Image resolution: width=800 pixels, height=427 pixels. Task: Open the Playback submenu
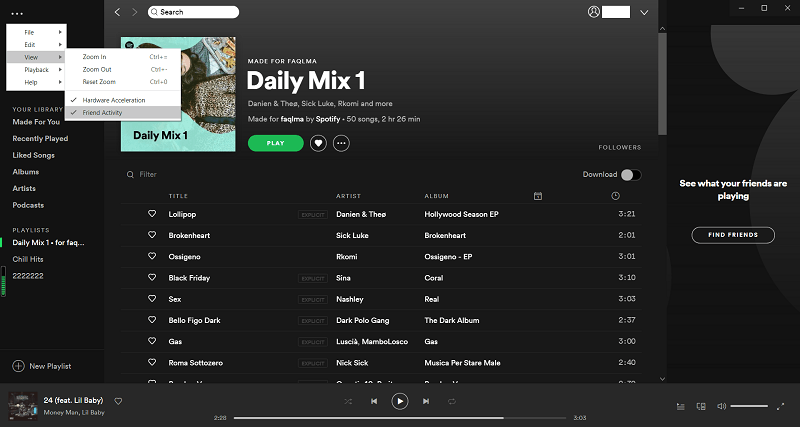(x=36, y=70)
